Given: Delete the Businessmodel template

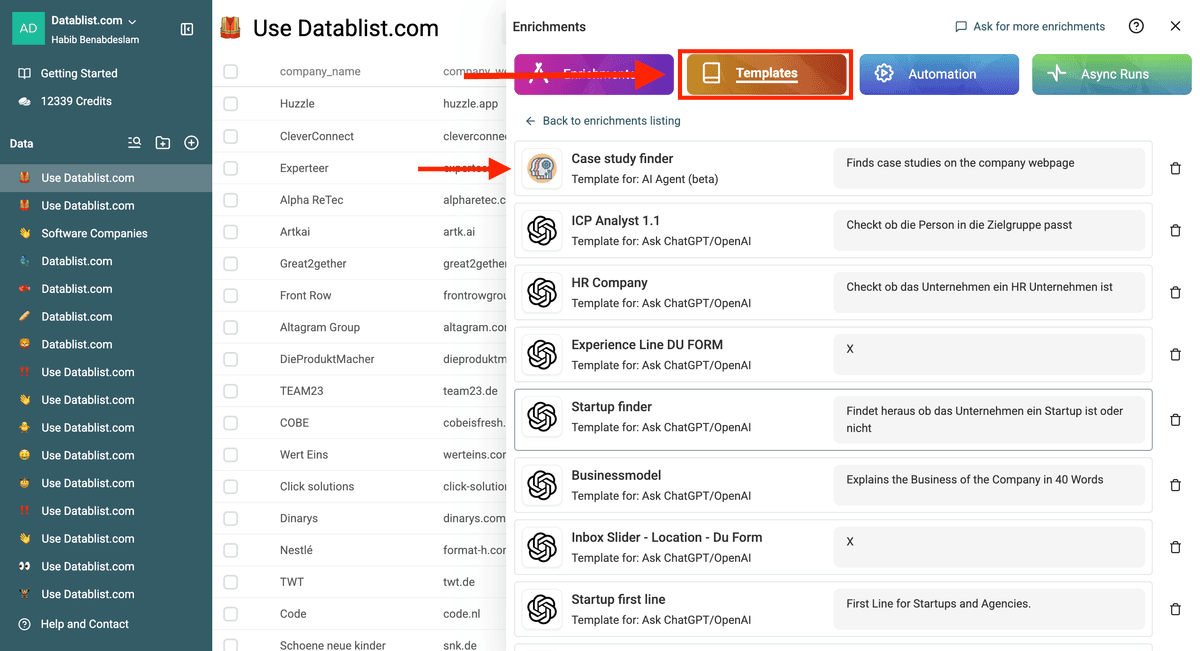Looking at the screenshot, I should coord(1175,486).
